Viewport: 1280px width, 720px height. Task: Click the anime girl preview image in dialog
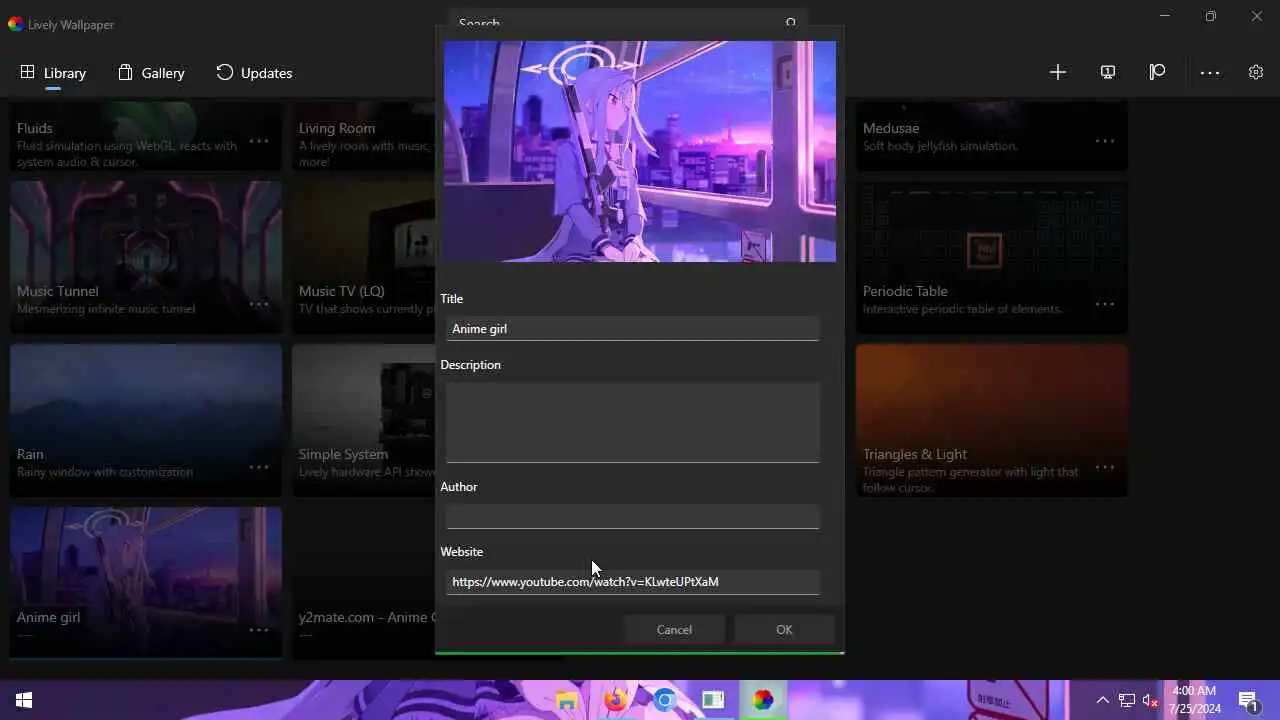pyautogui.click(x=640, y=151)
